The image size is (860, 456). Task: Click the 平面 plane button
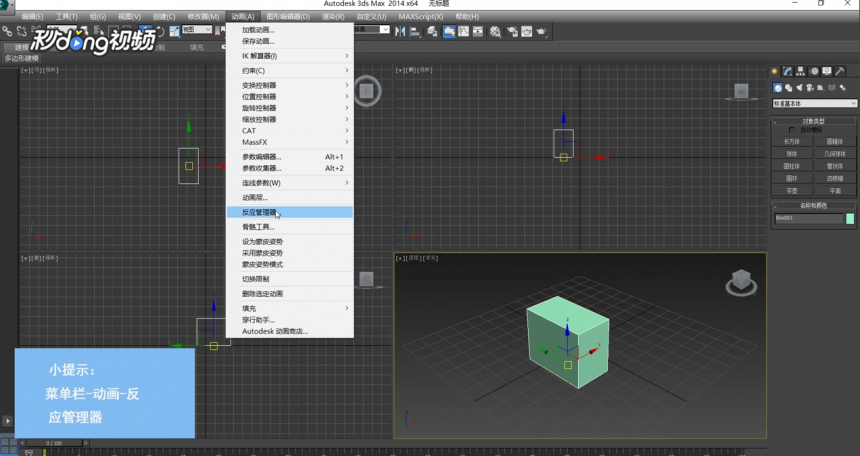(x=835, y=191)
